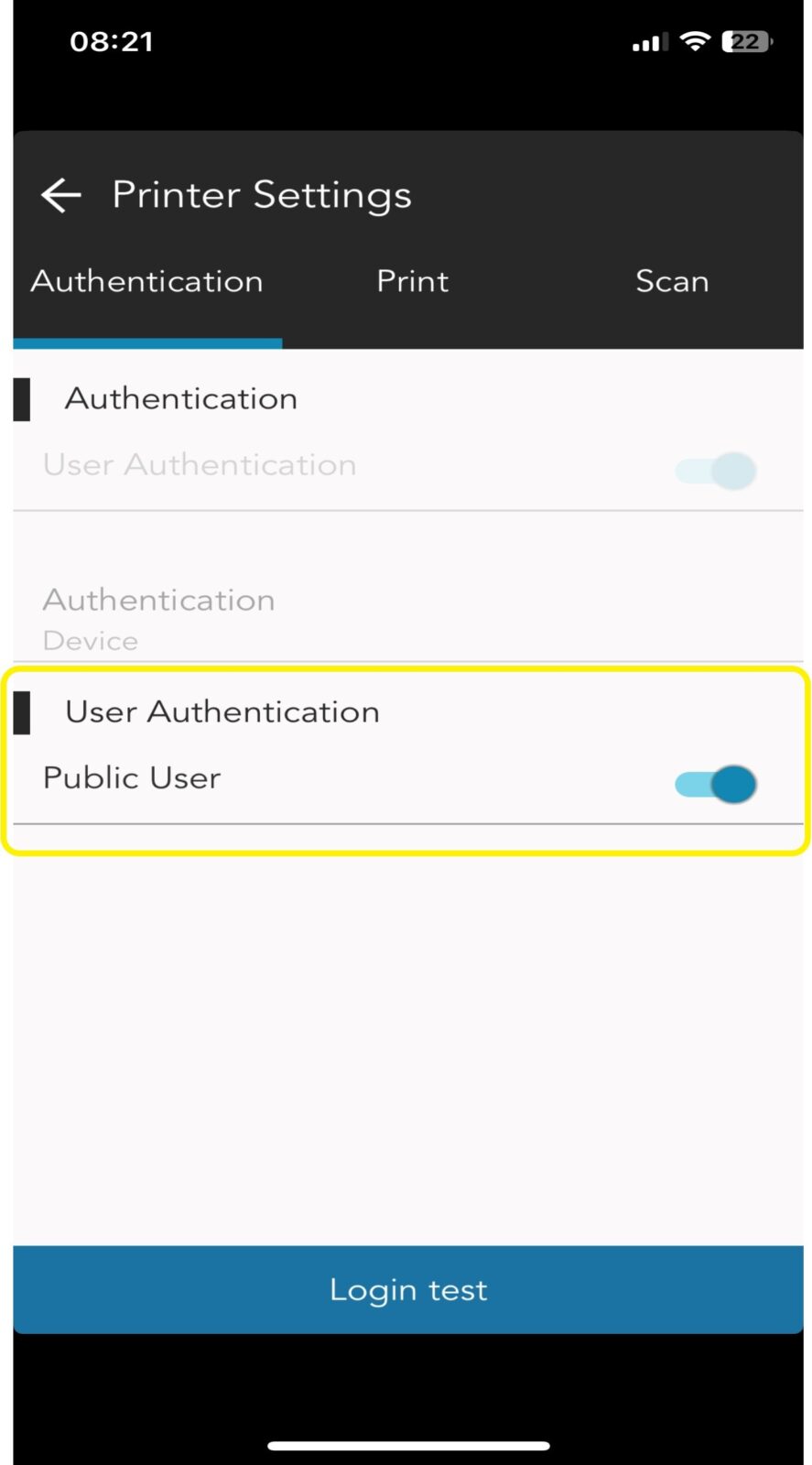Tap the back arrow icon

pos(61,195)
